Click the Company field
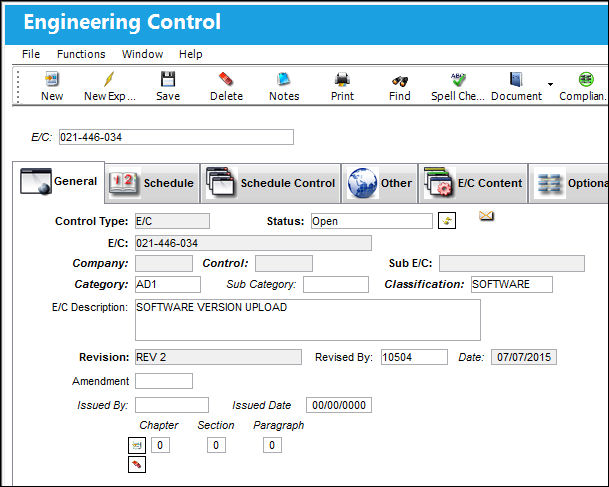Image resolution: width=609 pixels, height=487 pixels. click(164, 263)
